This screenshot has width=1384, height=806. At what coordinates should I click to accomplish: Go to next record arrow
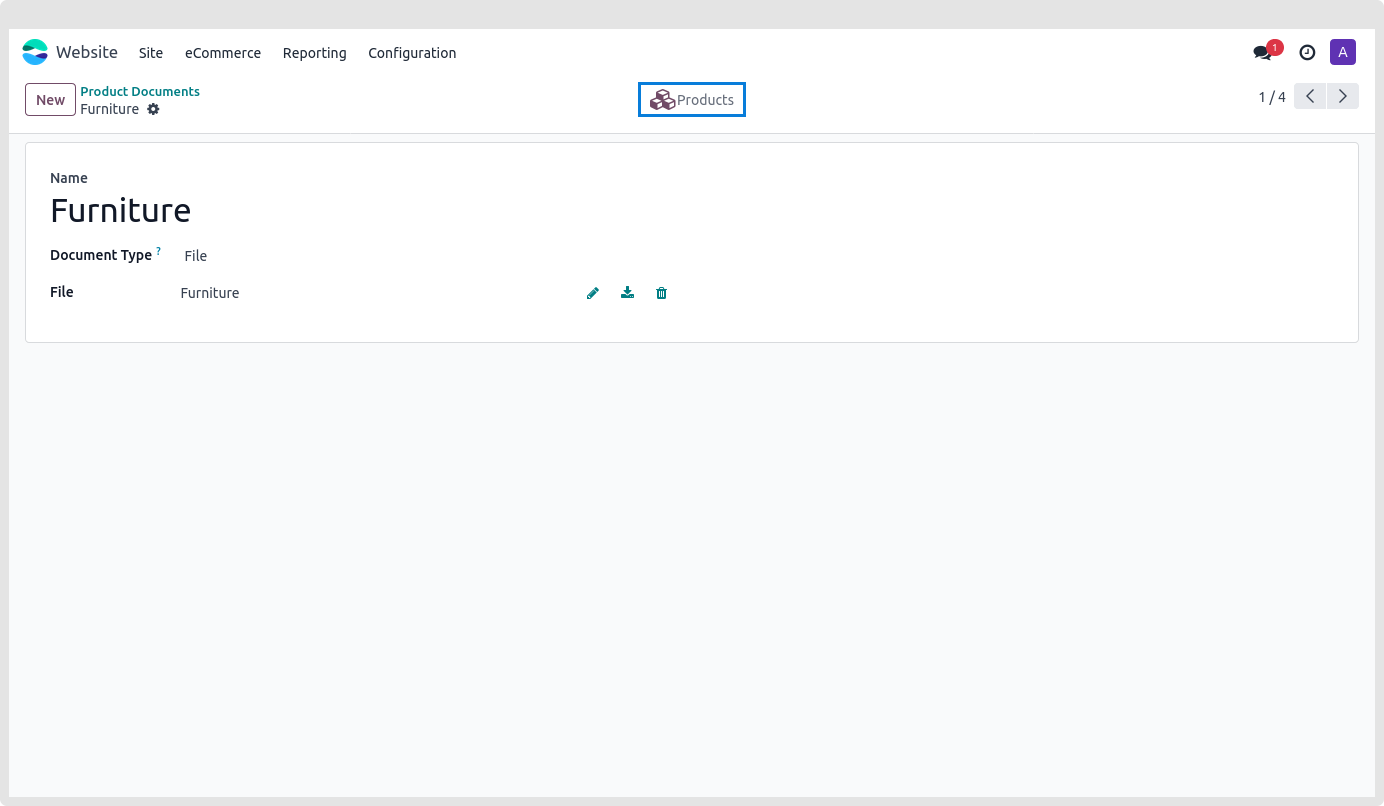(1343, 97)
